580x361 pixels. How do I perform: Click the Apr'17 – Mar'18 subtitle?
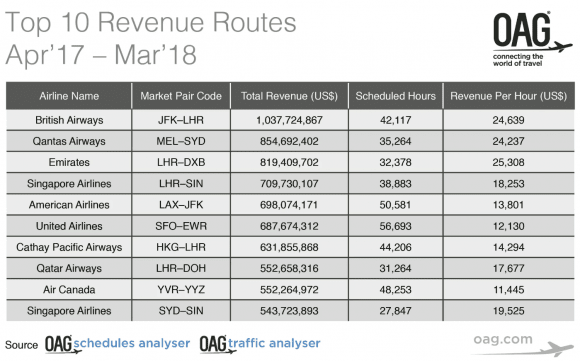click(x=101, y=54)
